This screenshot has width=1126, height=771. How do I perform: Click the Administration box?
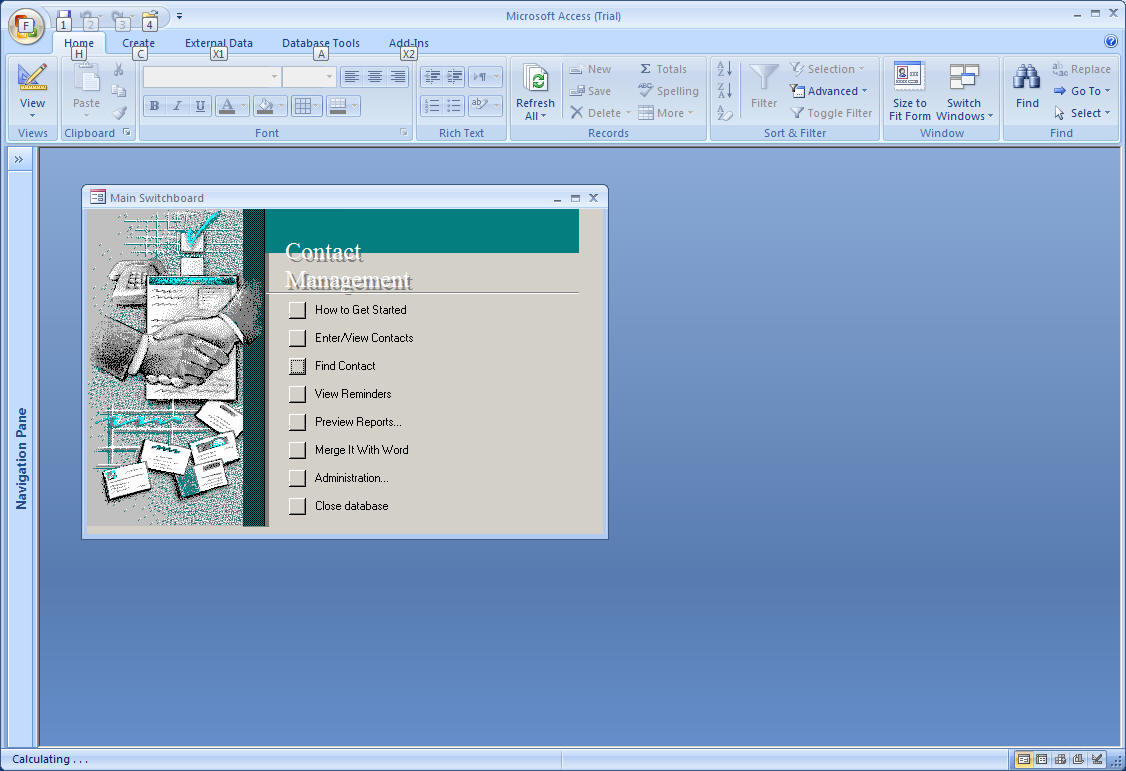pos(297,477)
